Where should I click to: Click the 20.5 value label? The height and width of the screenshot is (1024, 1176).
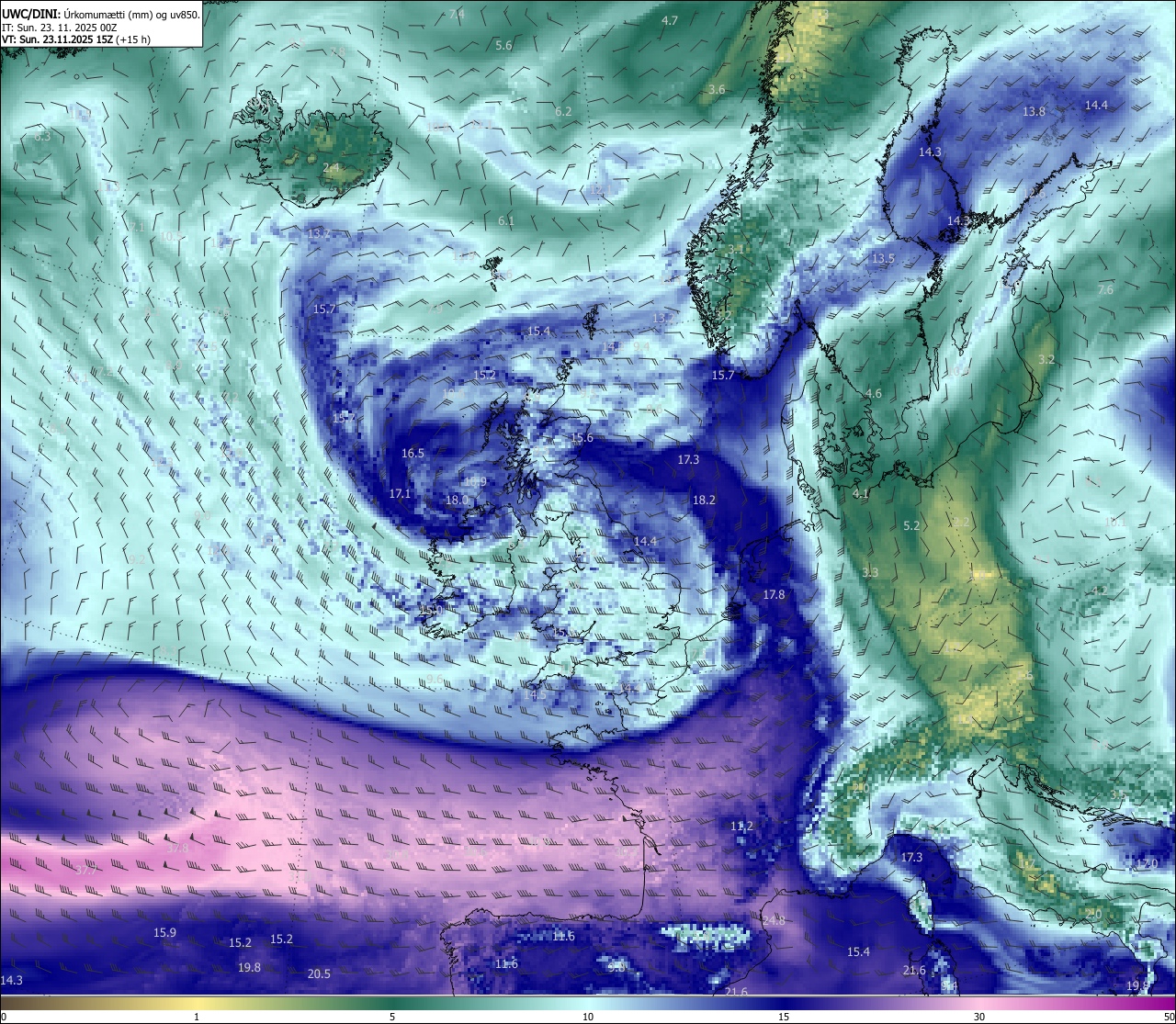point(319,973)
